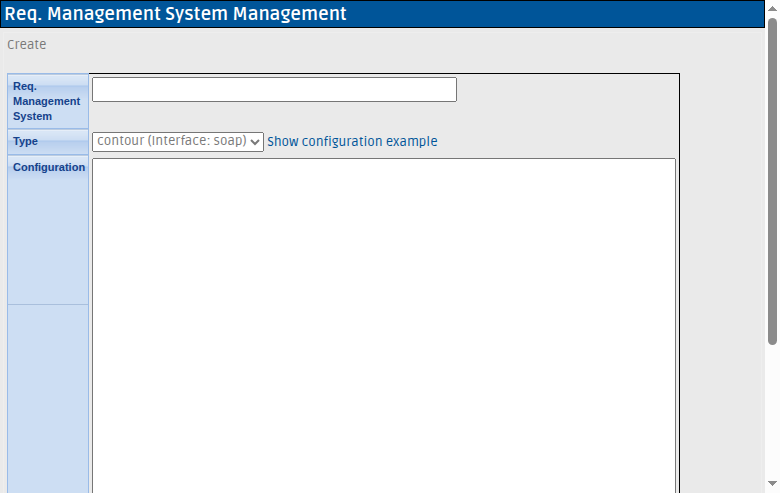Open the Type dropdown showing contour (Interface: soap)
Viewport: 780px width, 493px height.
pos(178,142)
